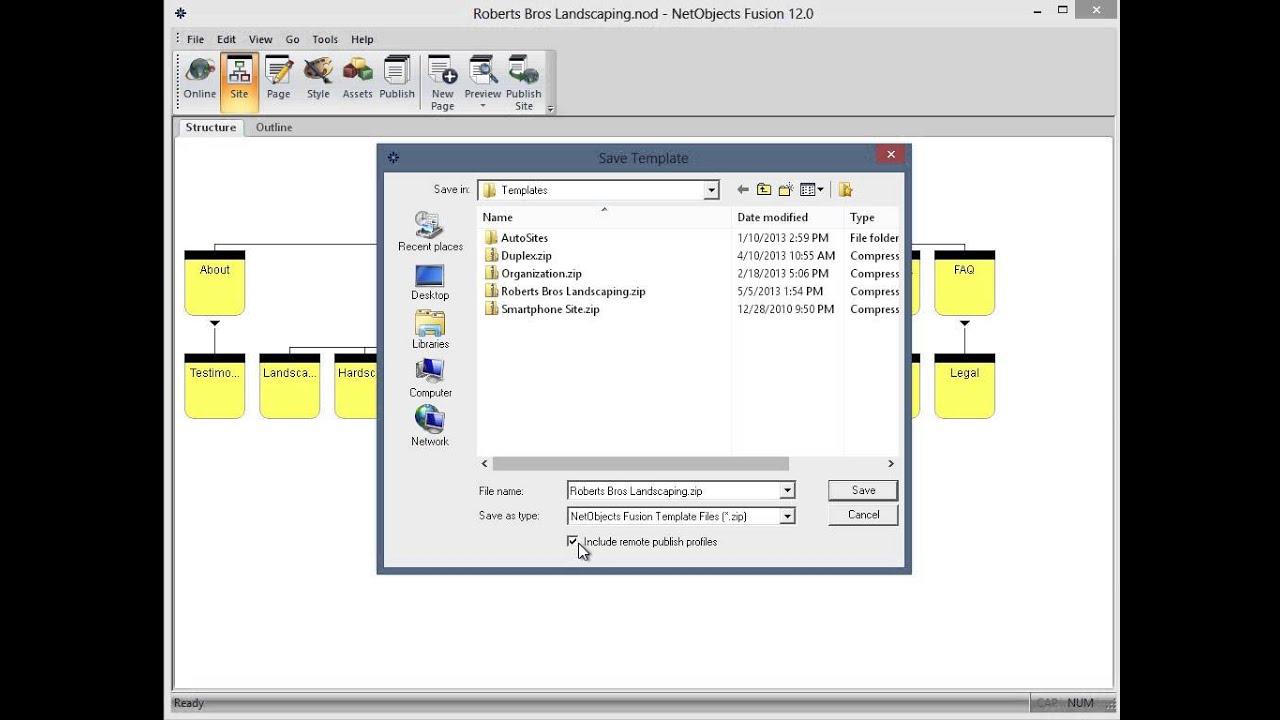The width and height of the screenshot is (1280, 720).
Task: Go to Network shortcut
Action: (x=430, y=427)
